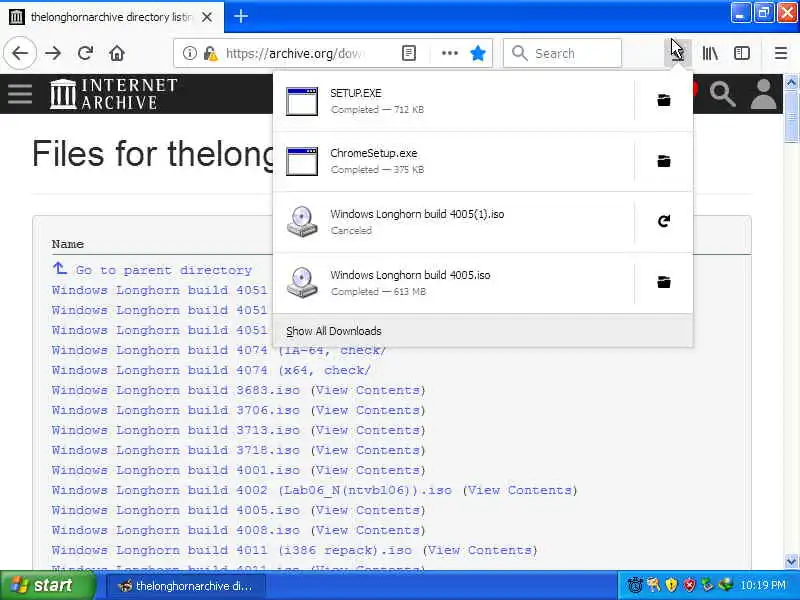Open a new tab with plus button
Screen dimensions: 800x600
tap(241, 16)
